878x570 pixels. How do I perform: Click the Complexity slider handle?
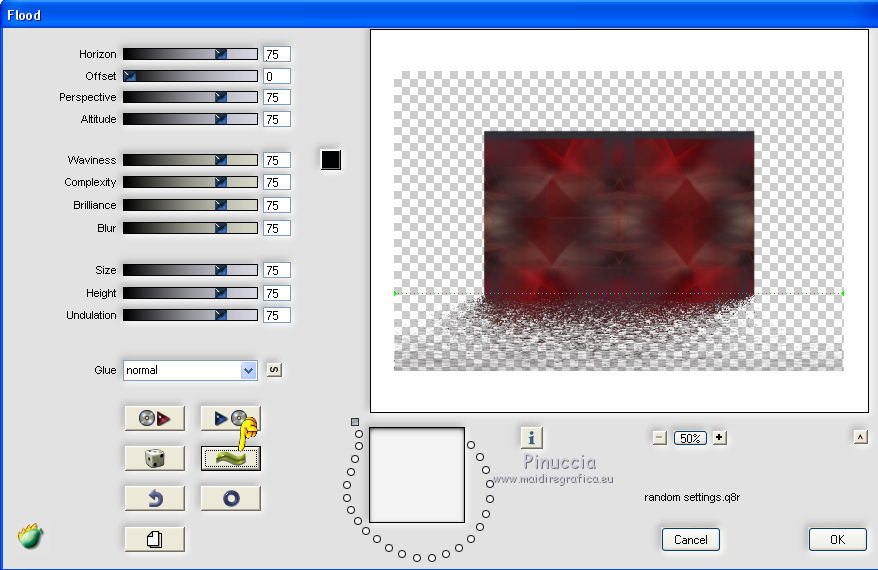[221, 182]
